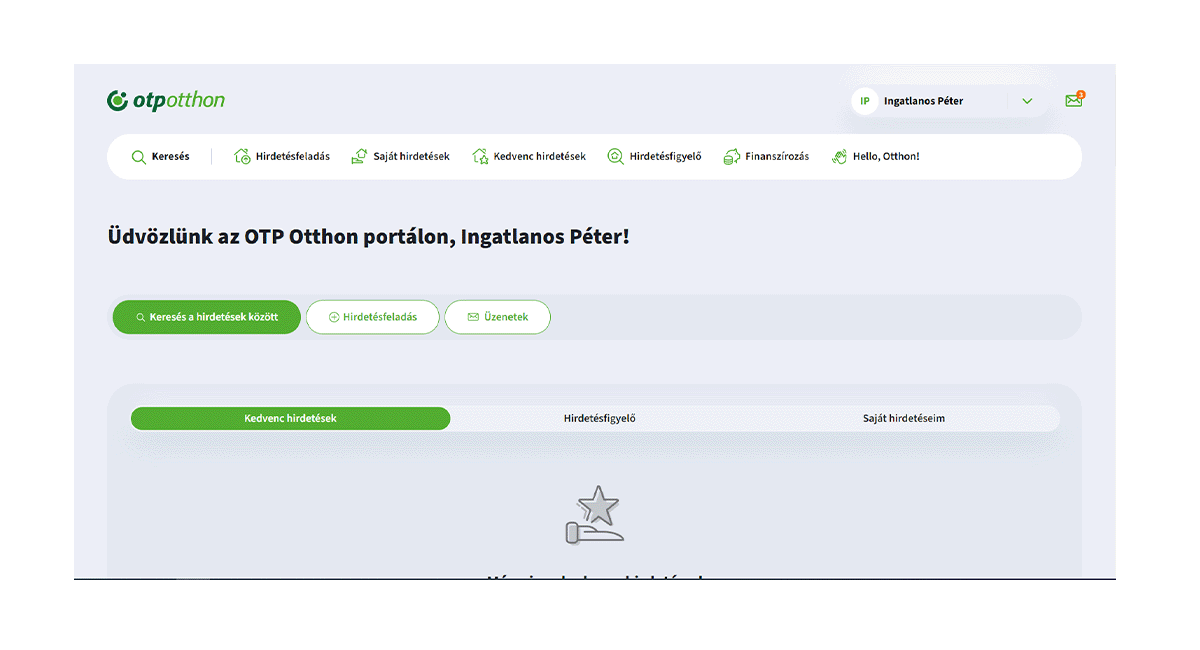Click the Hirdetésfigyelő magnifier-house icon
1200x650 pixels.
coord(616,157)
